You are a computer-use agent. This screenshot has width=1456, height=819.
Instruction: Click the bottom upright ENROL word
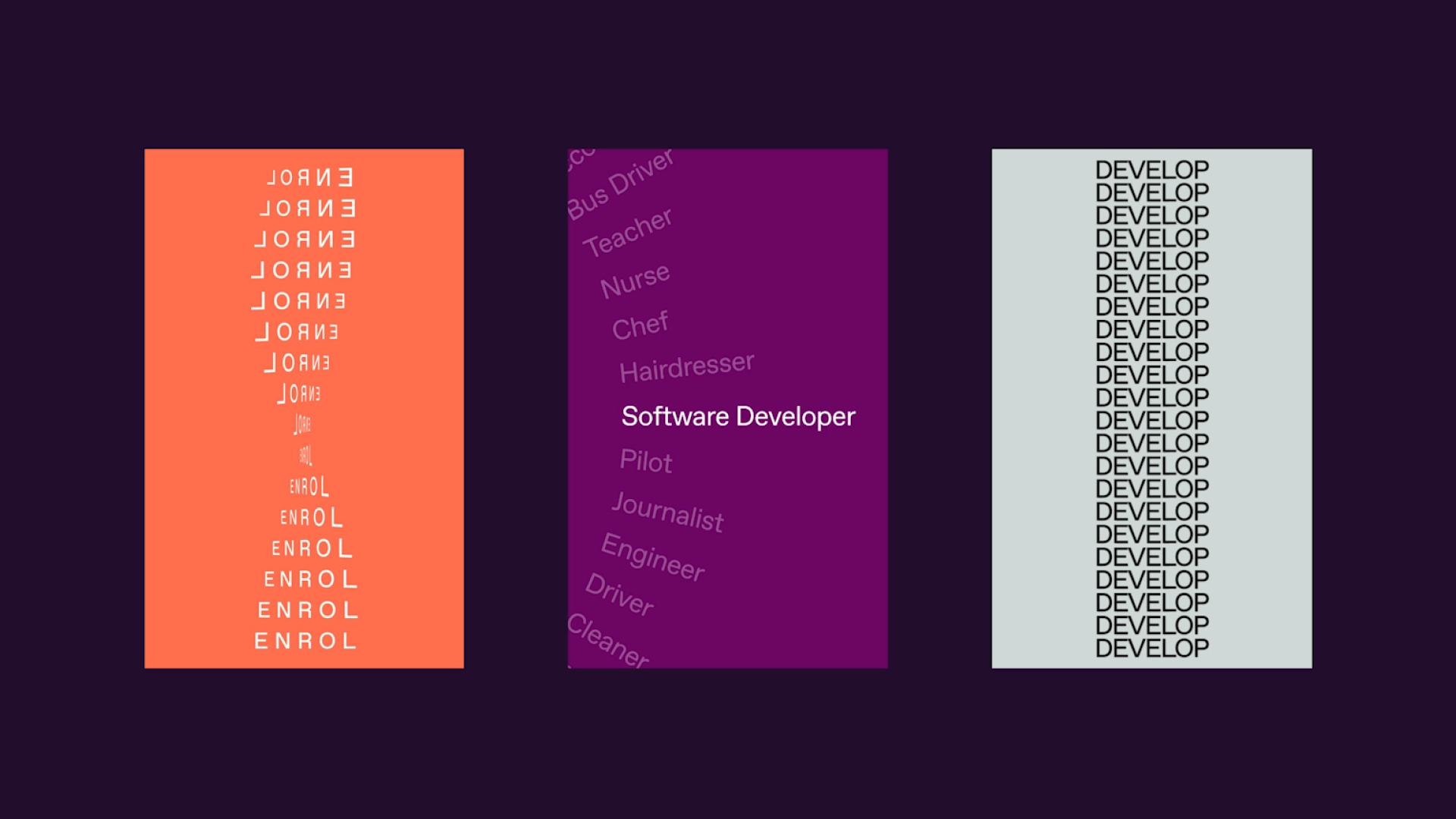[305, 641]
